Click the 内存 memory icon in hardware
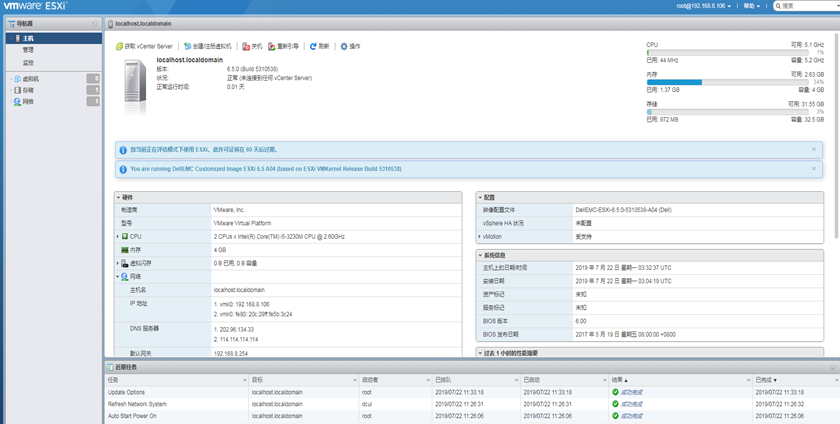This screenshot has height=424, width=840. (x=124, y=250)
